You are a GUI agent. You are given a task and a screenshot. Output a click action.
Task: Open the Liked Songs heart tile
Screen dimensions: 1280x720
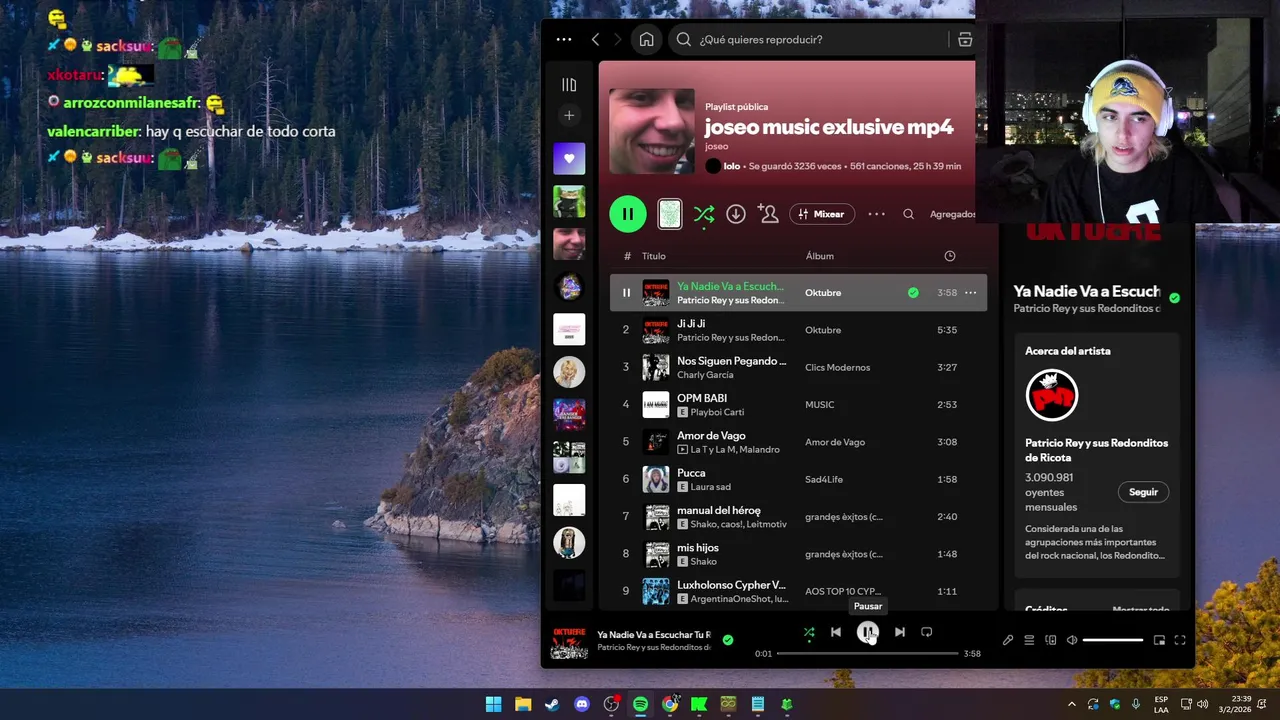[569, 159]
